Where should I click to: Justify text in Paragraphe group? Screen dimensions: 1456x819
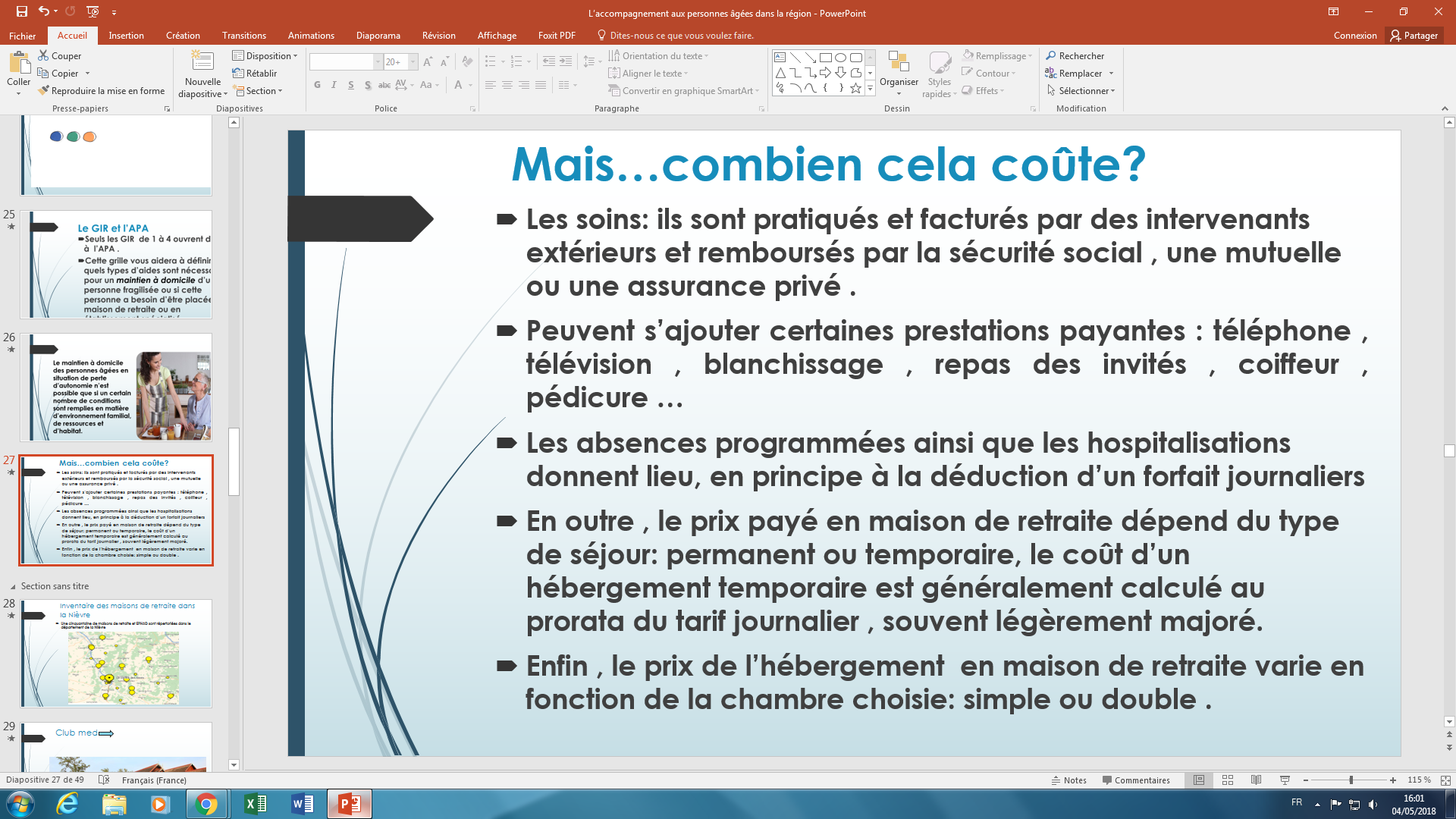click(x=541, y=85)
